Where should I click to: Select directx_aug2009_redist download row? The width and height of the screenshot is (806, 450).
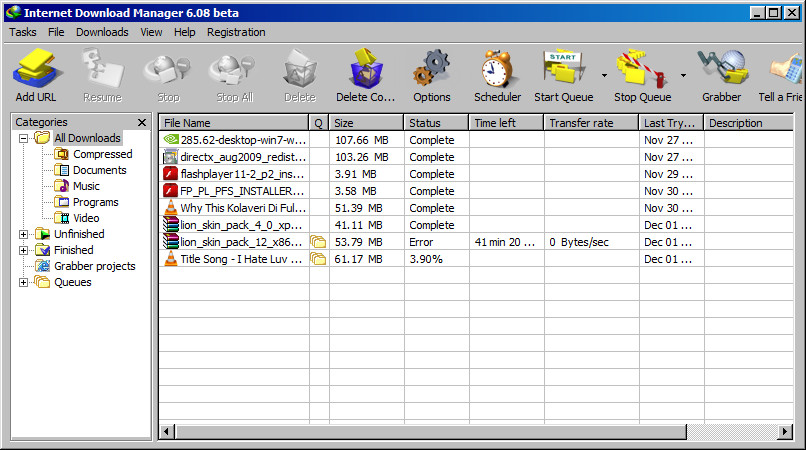[476, 157]
